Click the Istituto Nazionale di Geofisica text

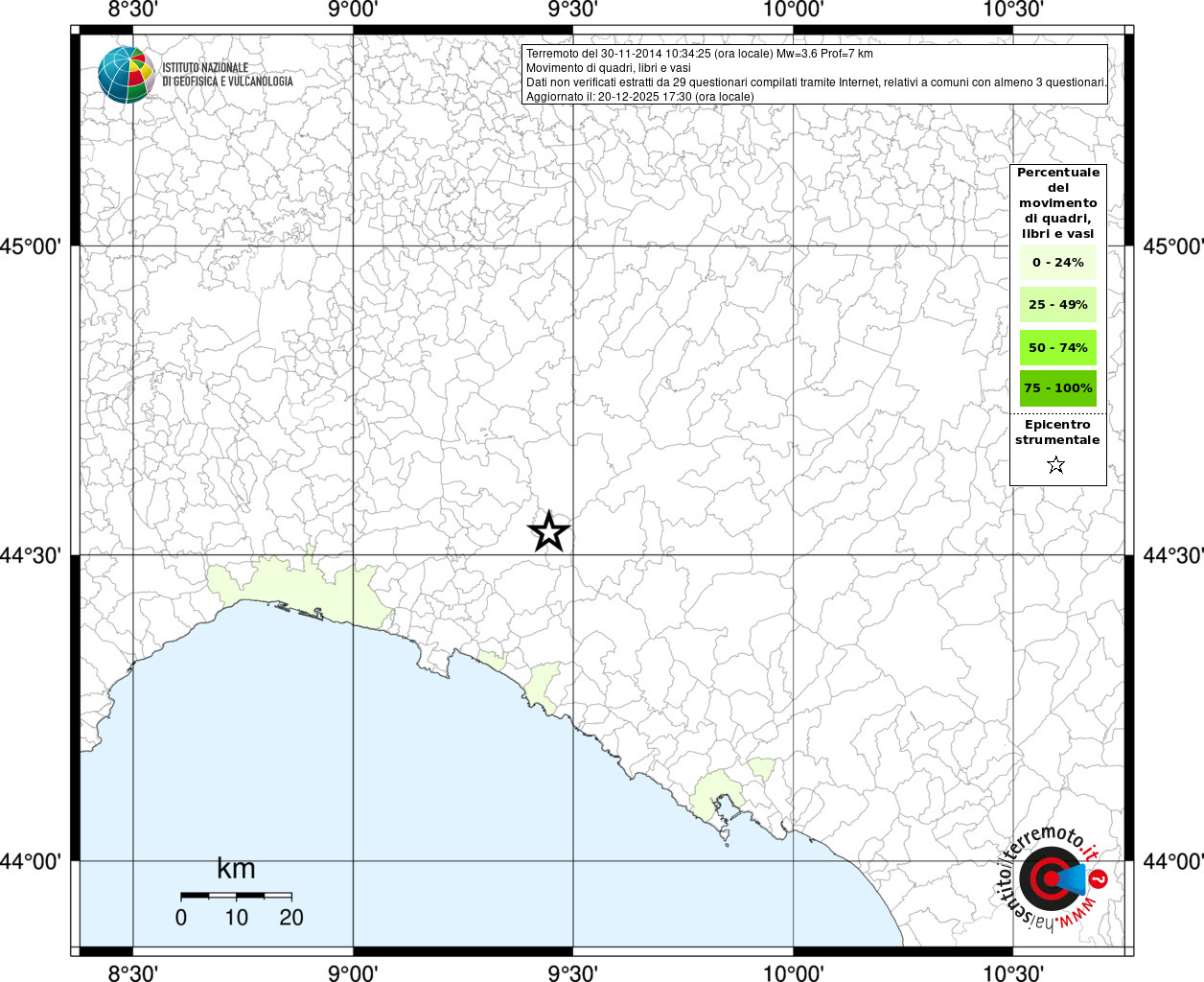coord(227,75)
